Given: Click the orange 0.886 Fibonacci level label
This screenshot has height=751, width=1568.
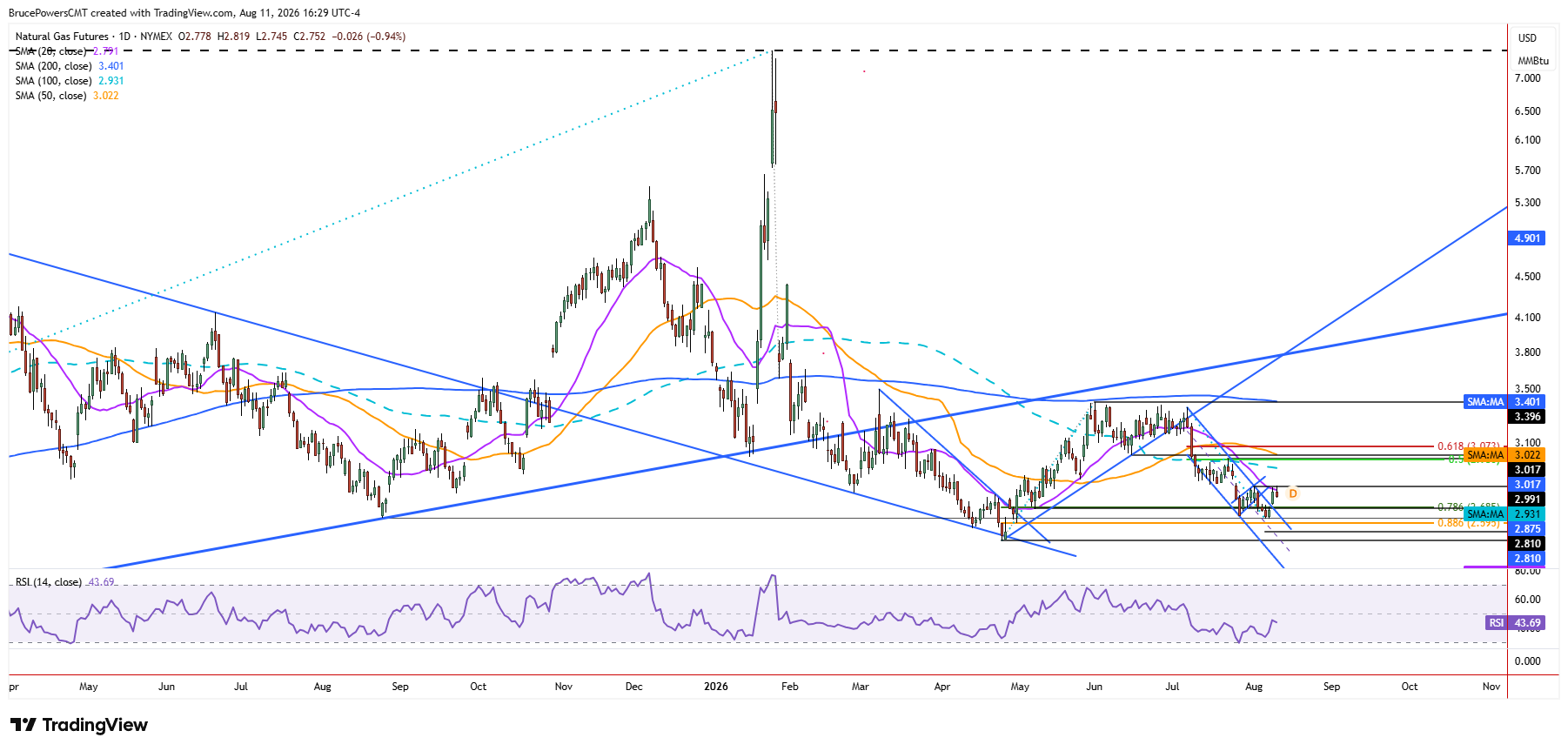Looking at the screenshot, I should [x=1468, y=523].
